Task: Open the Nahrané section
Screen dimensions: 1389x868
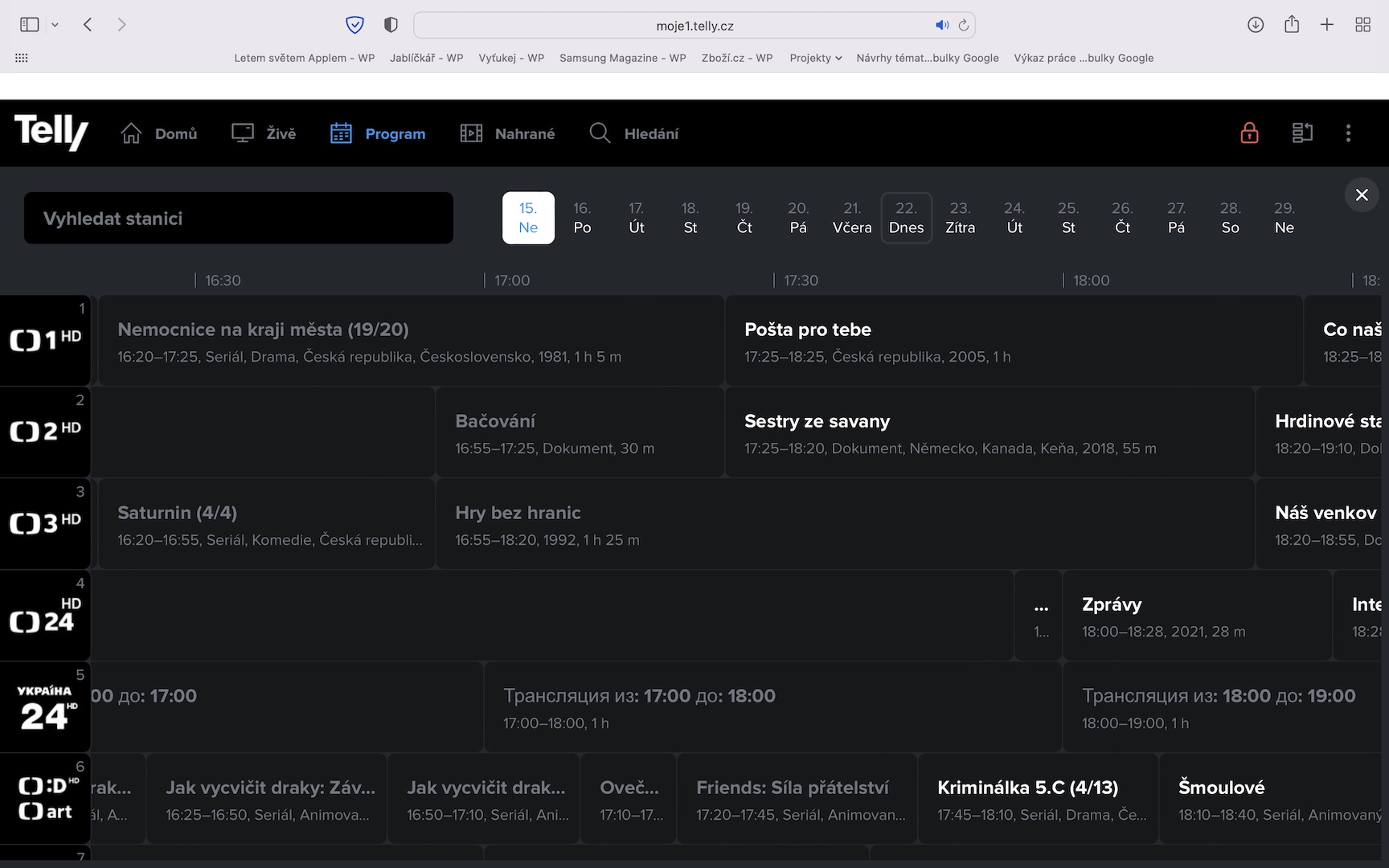Action: coord(507,133)
